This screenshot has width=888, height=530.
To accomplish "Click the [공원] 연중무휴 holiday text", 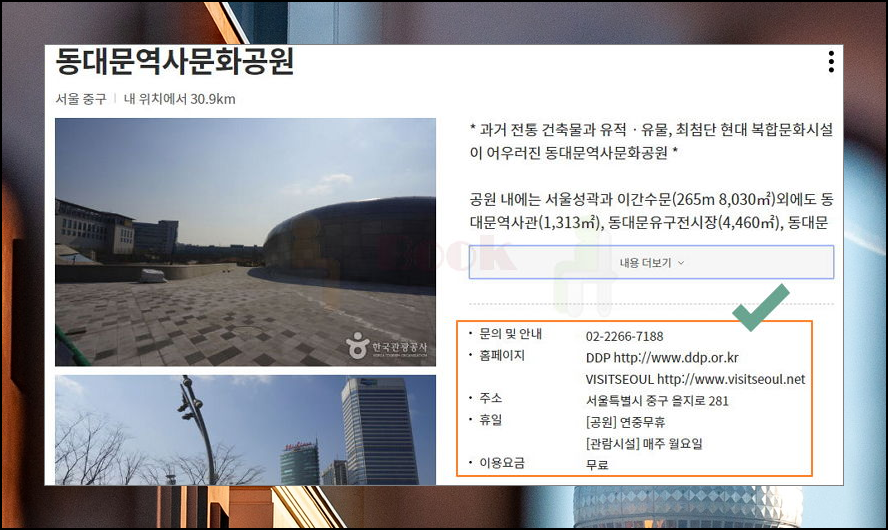I will tap(625, 422).
